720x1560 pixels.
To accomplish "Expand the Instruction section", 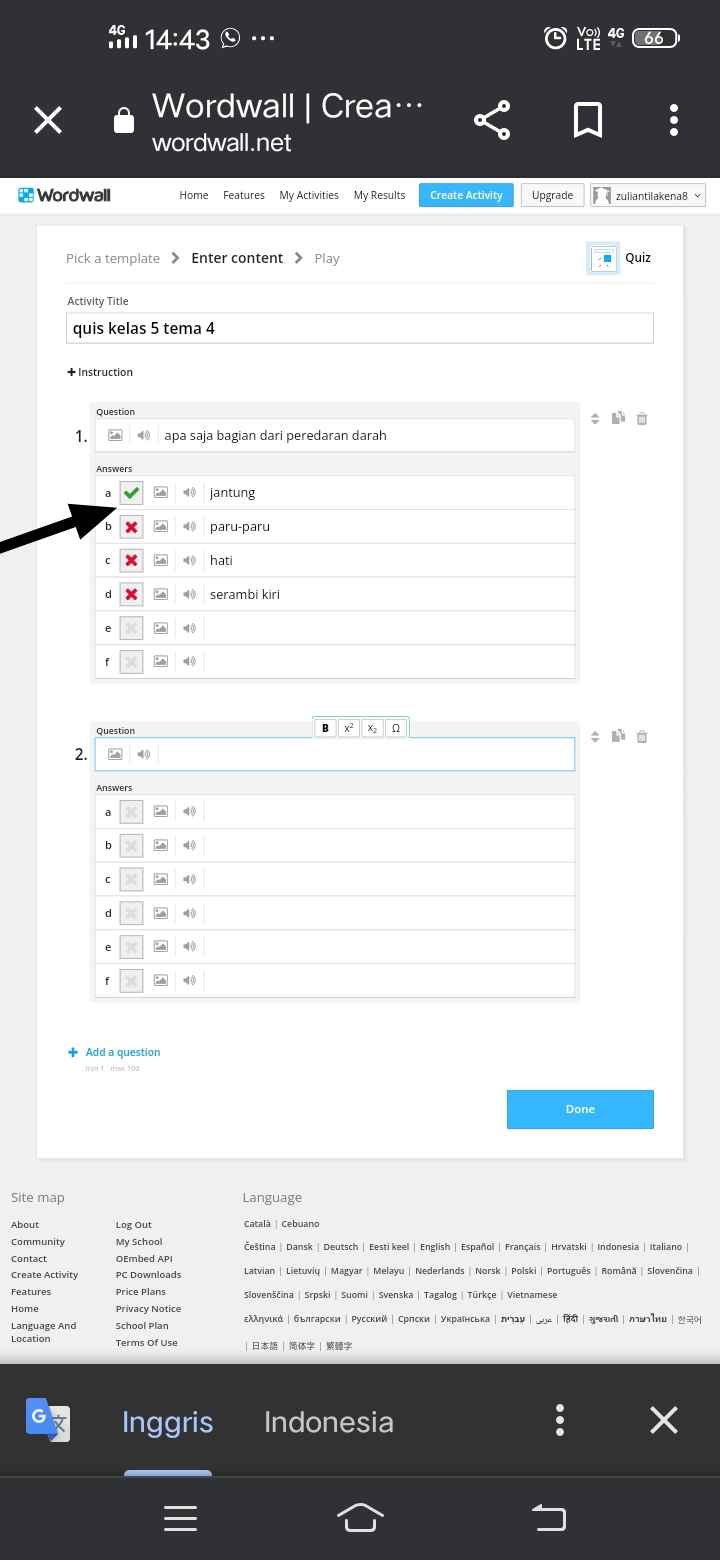I will pyautogui.click(x=100, y=372).
